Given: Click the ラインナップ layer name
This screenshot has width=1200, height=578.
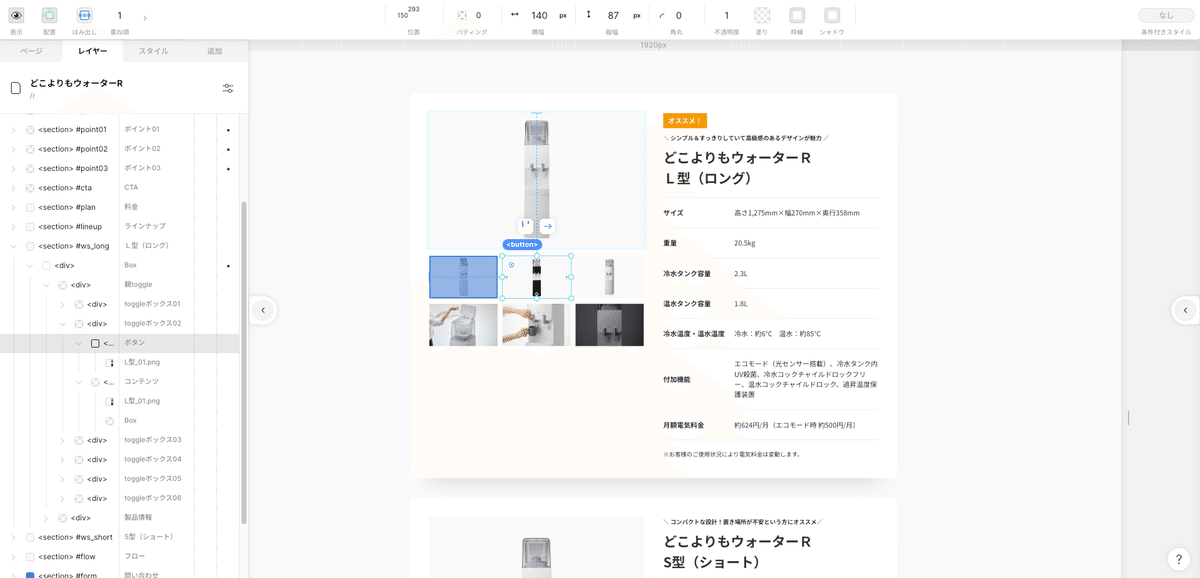Looking at the screenshot, I should [145, 227].
